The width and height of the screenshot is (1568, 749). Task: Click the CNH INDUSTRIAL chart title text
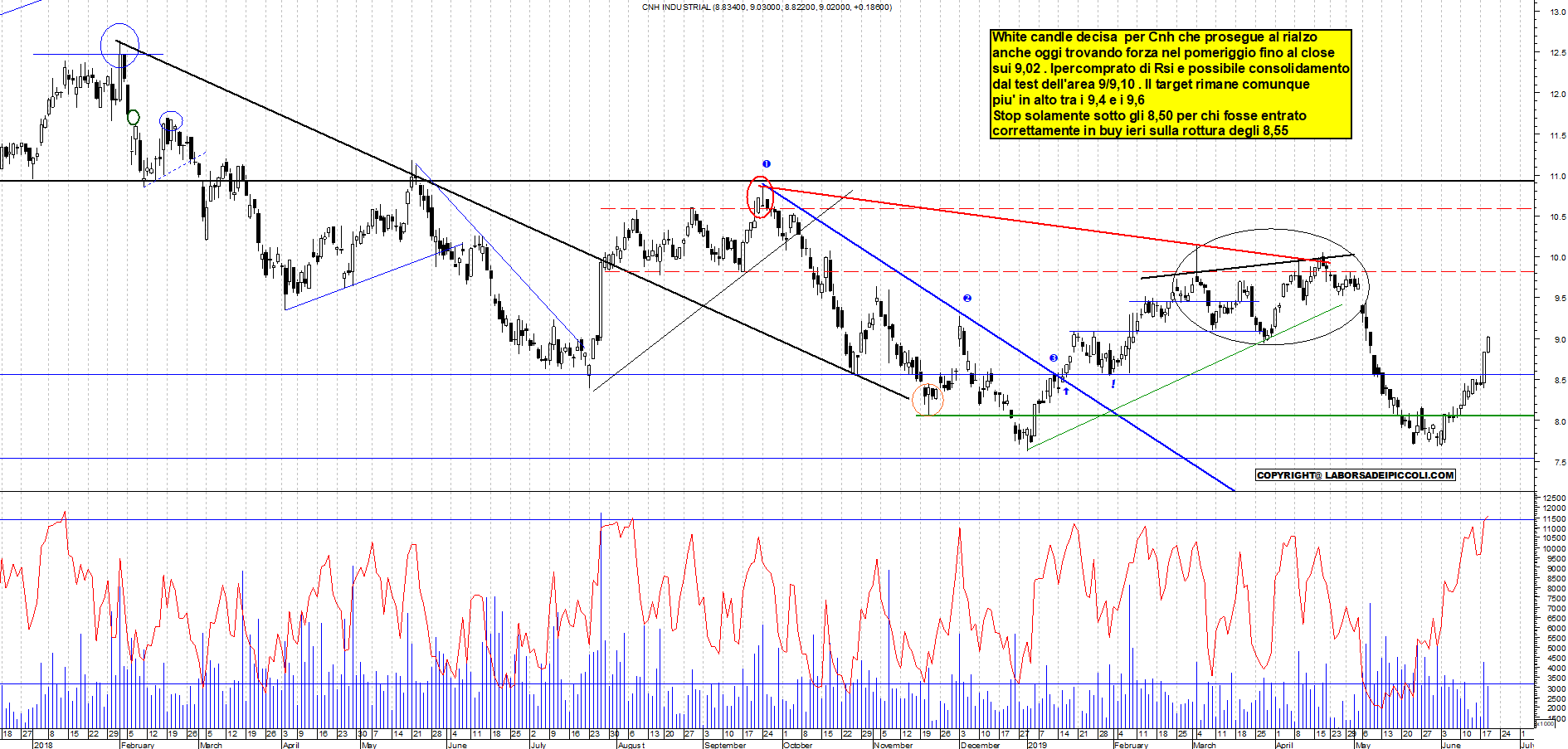coord(767,7)
